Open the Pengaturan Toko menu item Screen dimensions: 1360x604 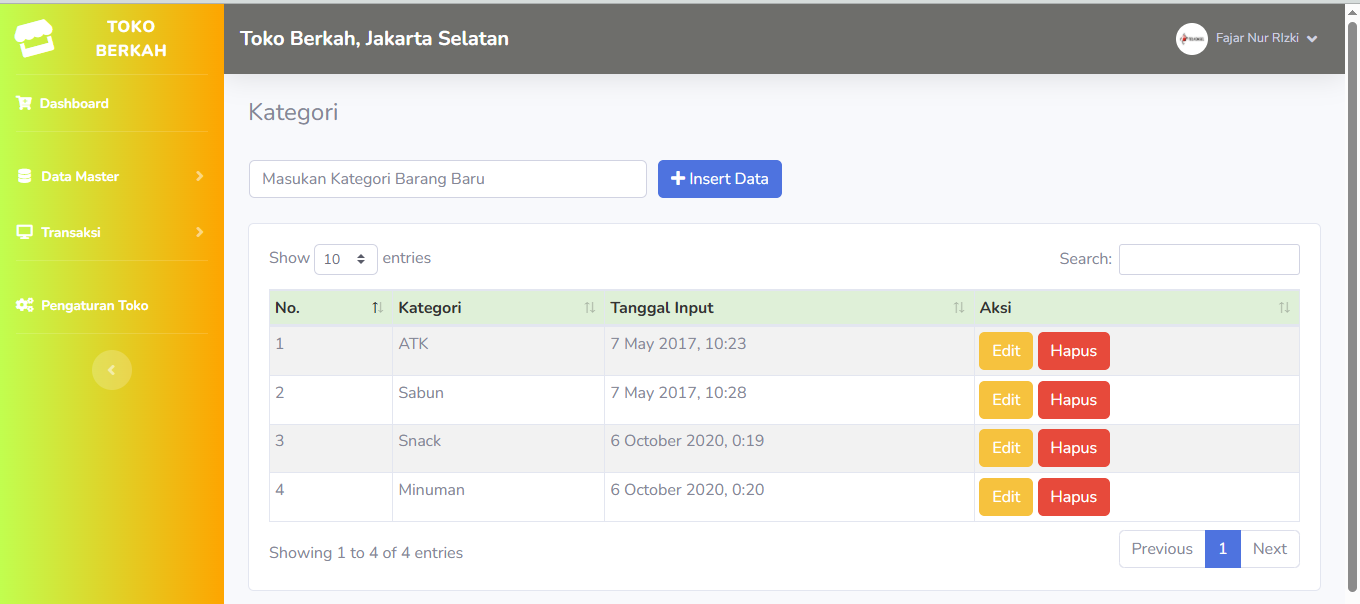coord(94,305)
